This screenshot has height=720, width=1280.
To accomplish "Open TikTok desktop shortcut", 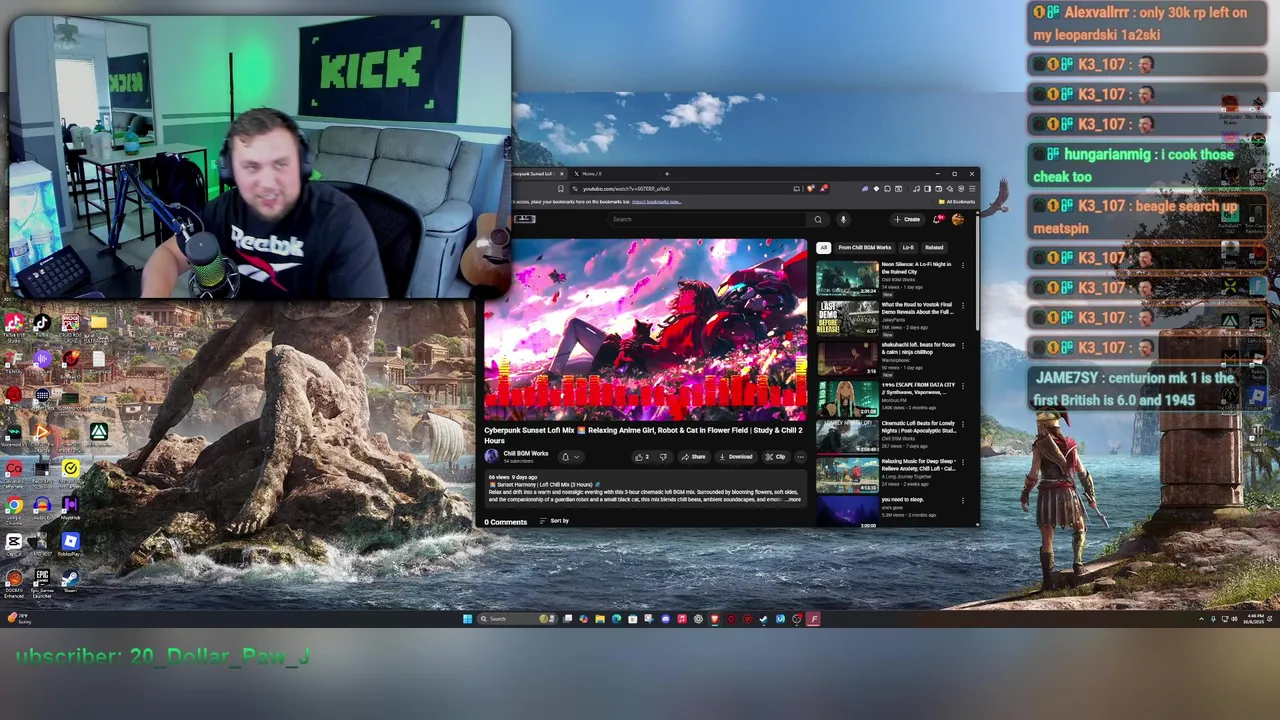I will tap(42, 324).
